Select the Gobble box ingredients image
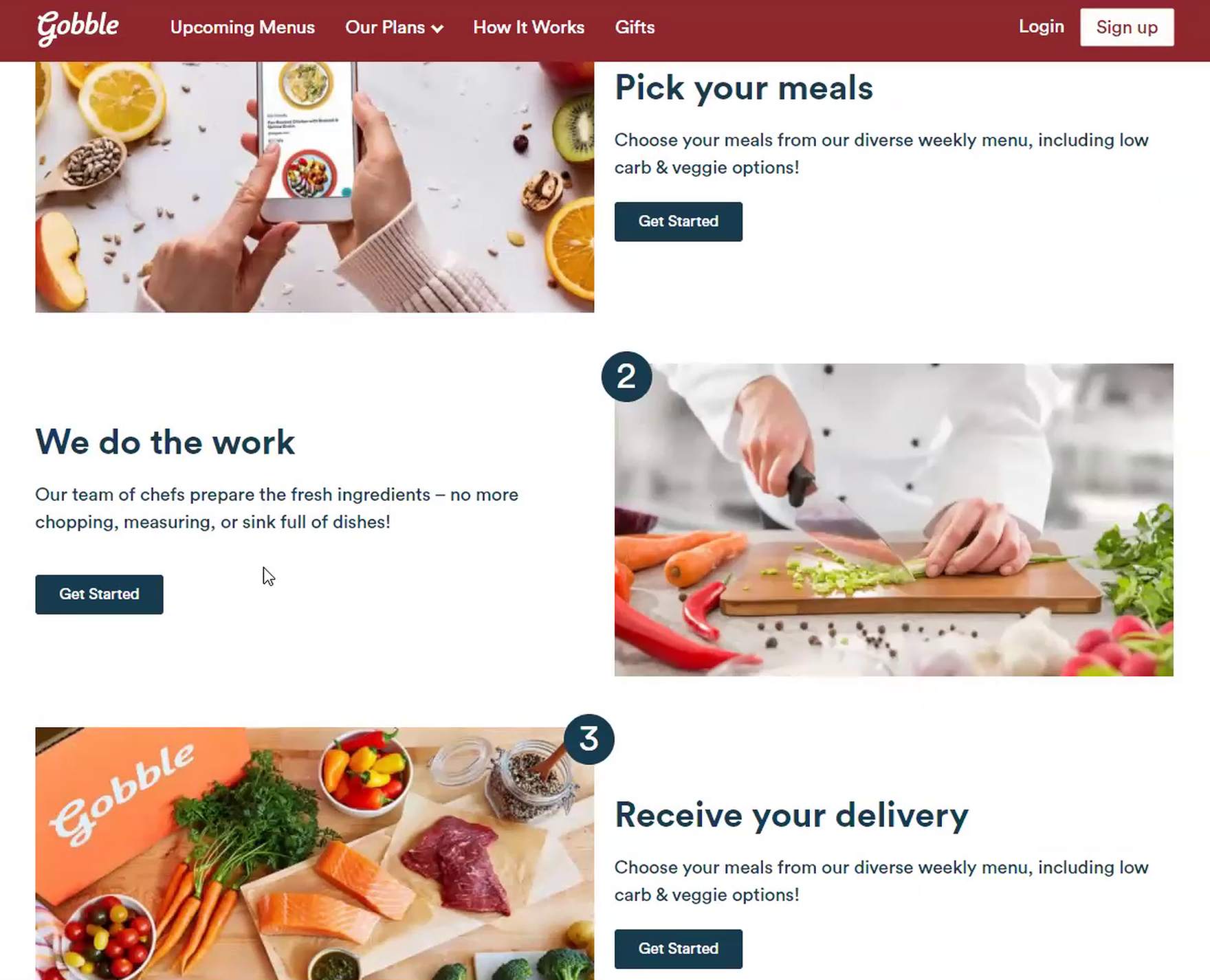The width and height of the screenshot is (1210, 980). click(315, 854)
